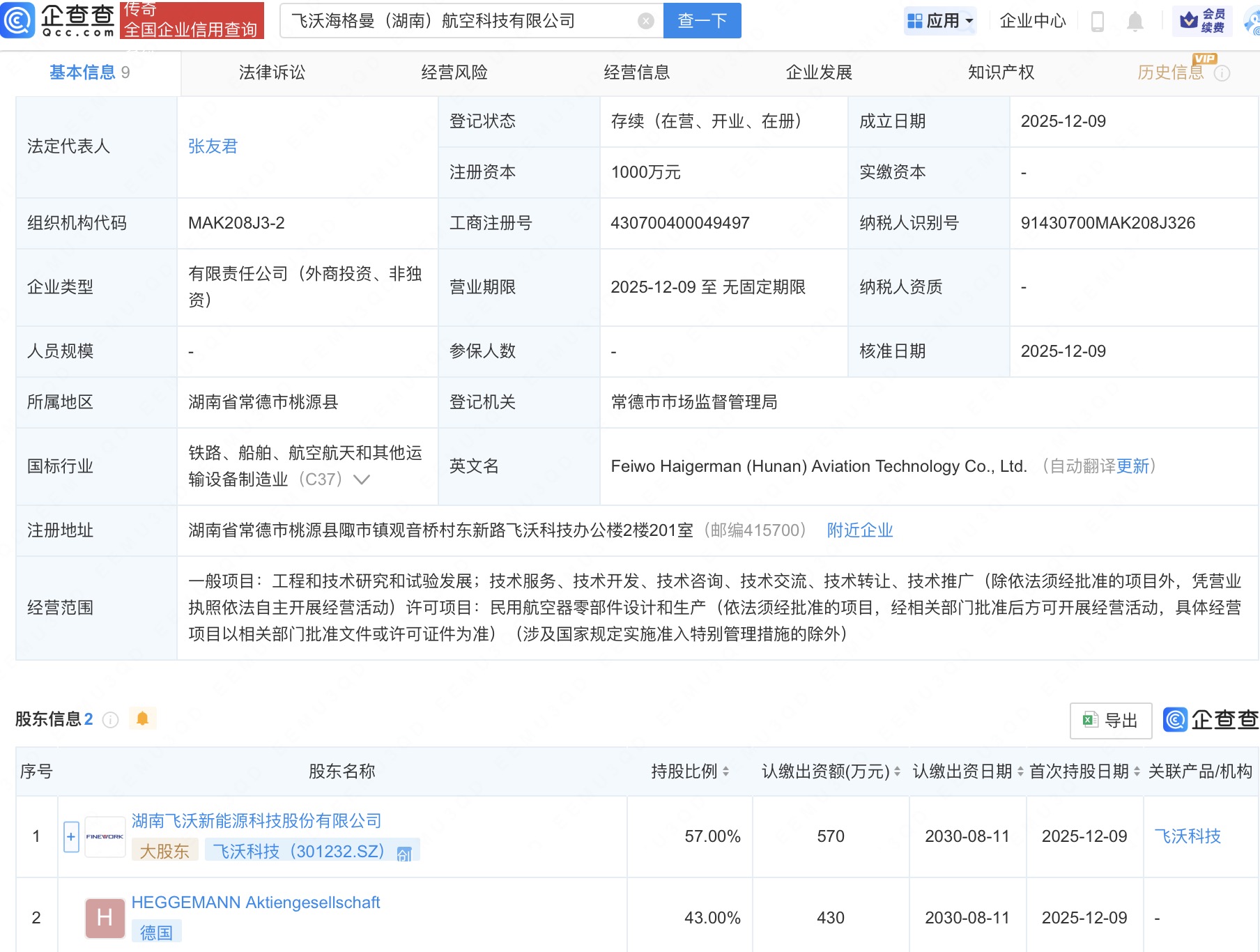Toggle shareholder change alert bell

pos(142,719)
